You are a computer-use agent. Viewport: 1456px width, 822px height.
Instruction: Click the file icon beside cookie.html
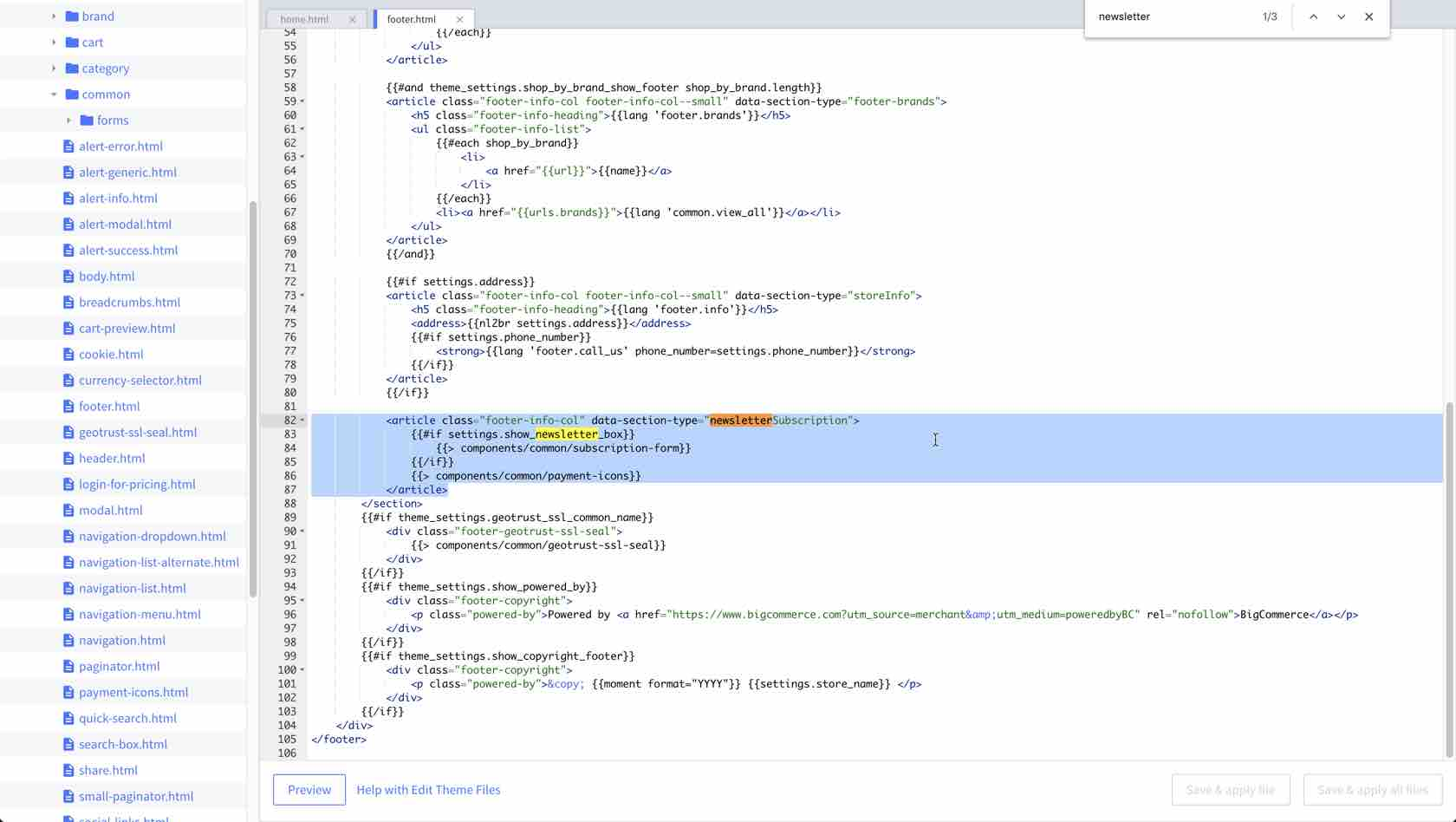click(68, 354)
